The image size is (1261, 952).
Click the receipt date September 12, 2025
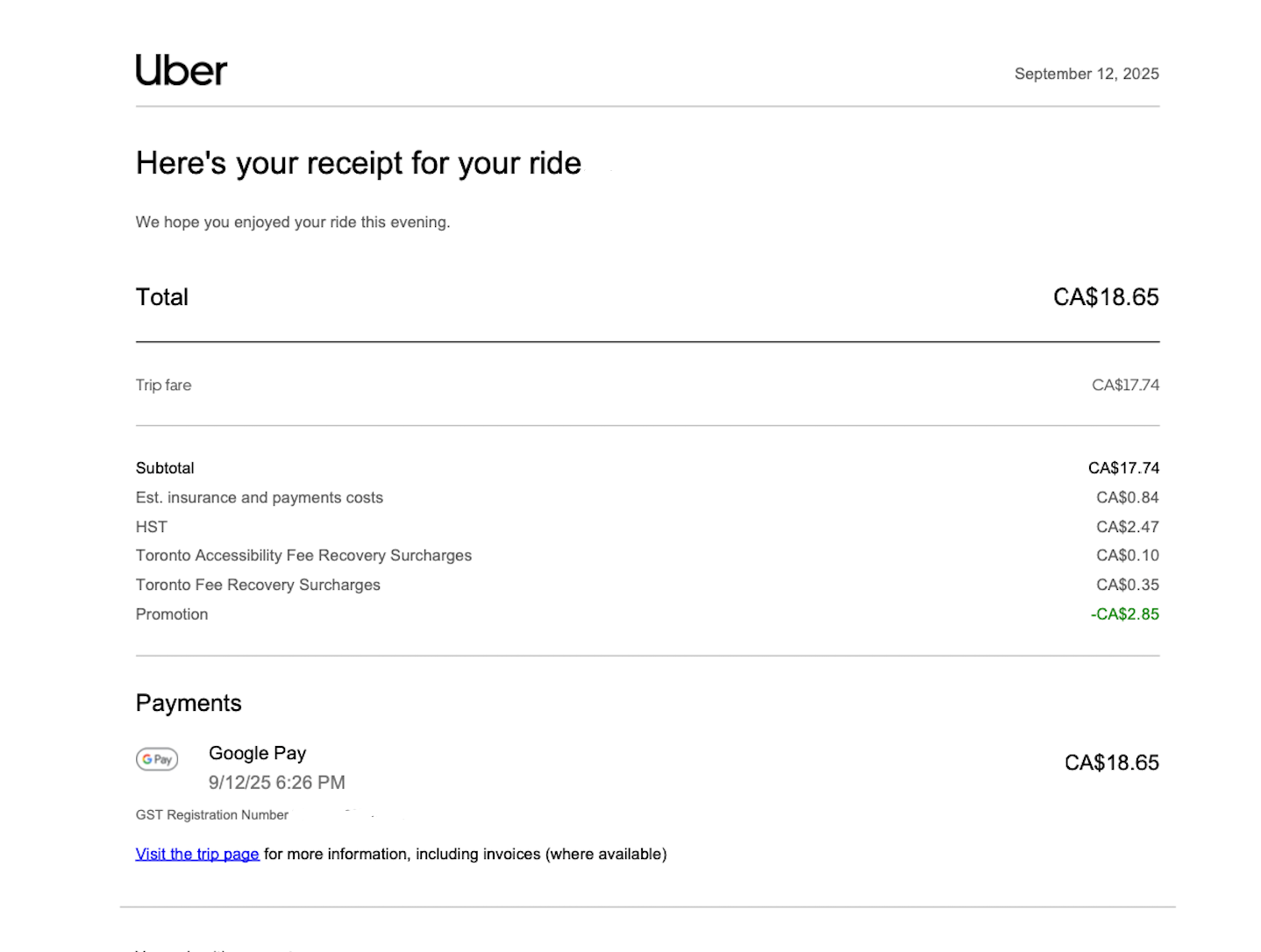click(1086, 74)
